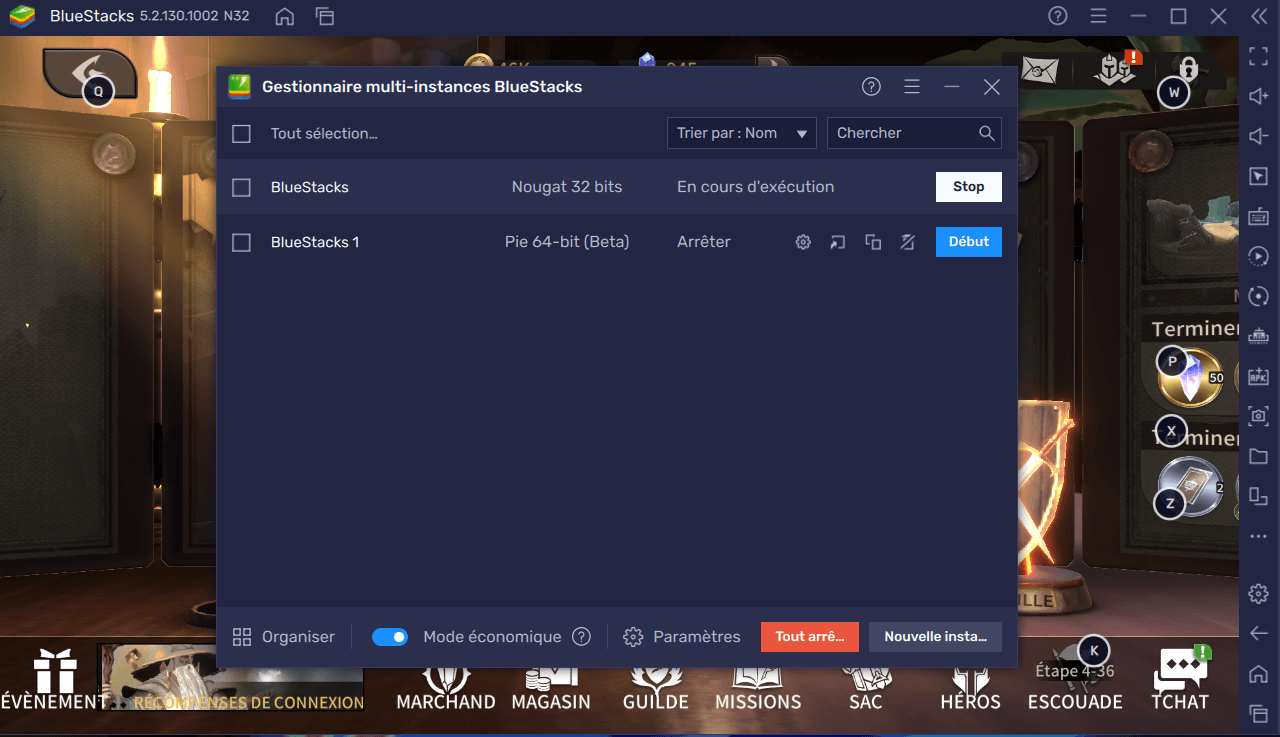Turn off the Mode économique switch

tap(390, 637)
